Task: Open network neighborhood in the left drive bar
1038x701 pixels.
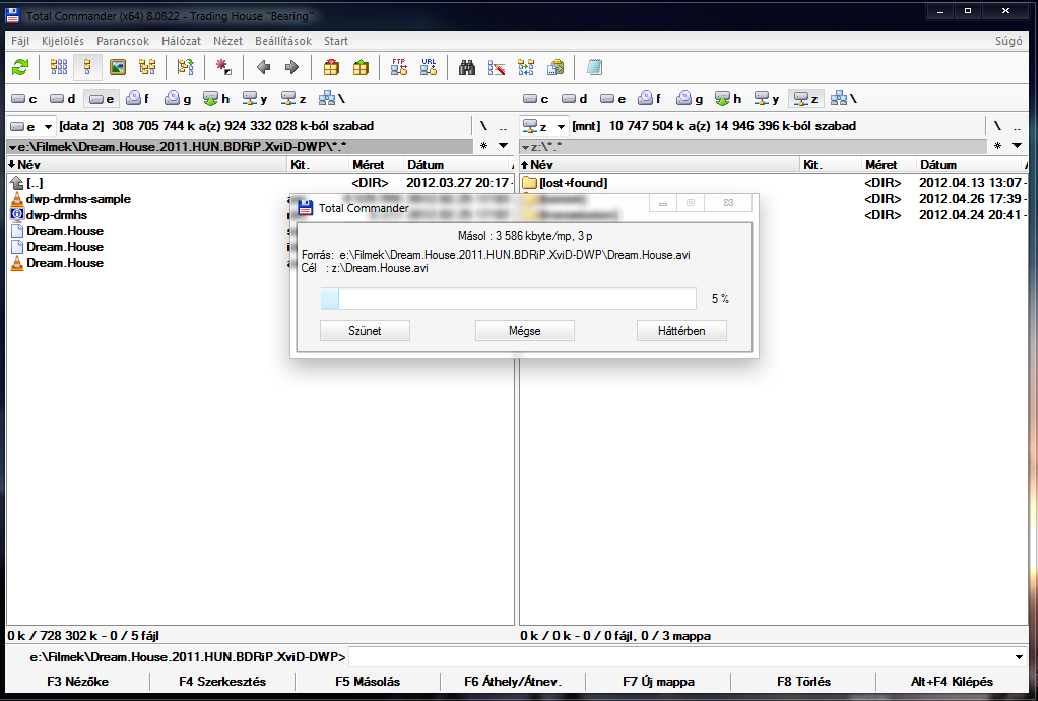Action: tap(332, 99)
